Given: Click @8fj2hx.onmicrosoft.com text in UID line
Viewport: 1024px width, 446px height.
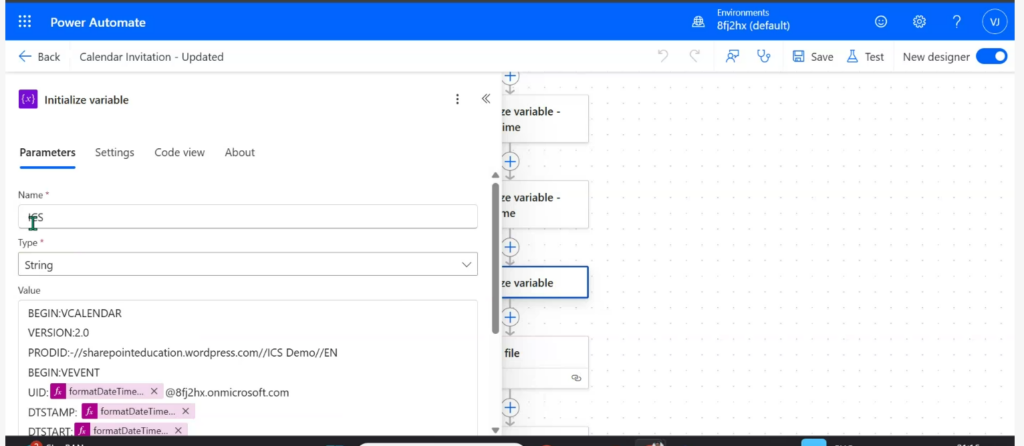Looking at the screenshot, I should pos(227,392).
